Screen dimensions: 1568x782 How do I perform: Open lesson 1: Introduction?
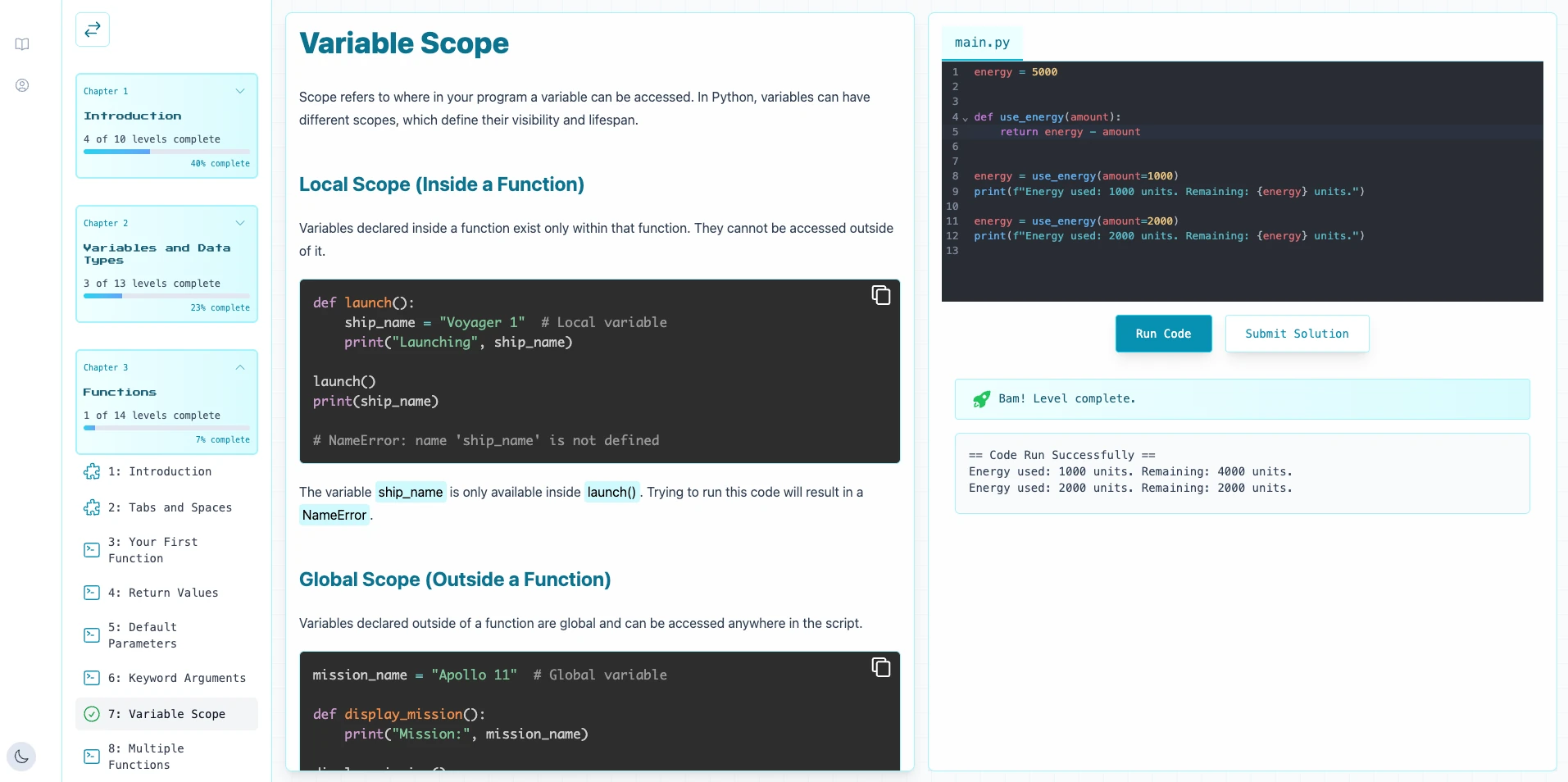(x=166, y=471)
